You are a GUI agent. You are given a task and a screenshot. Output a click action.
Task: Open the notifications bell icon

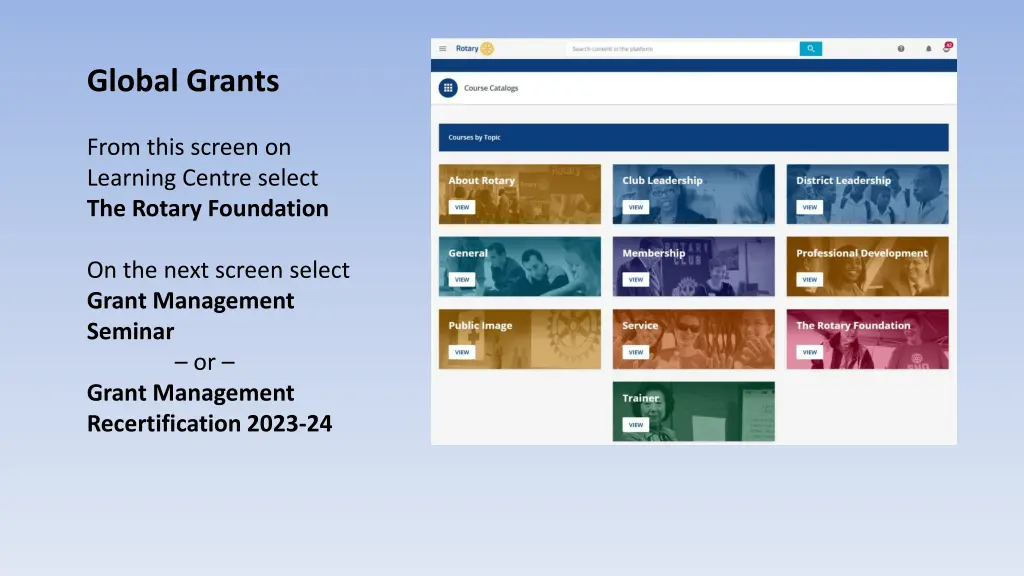(928, 49)
